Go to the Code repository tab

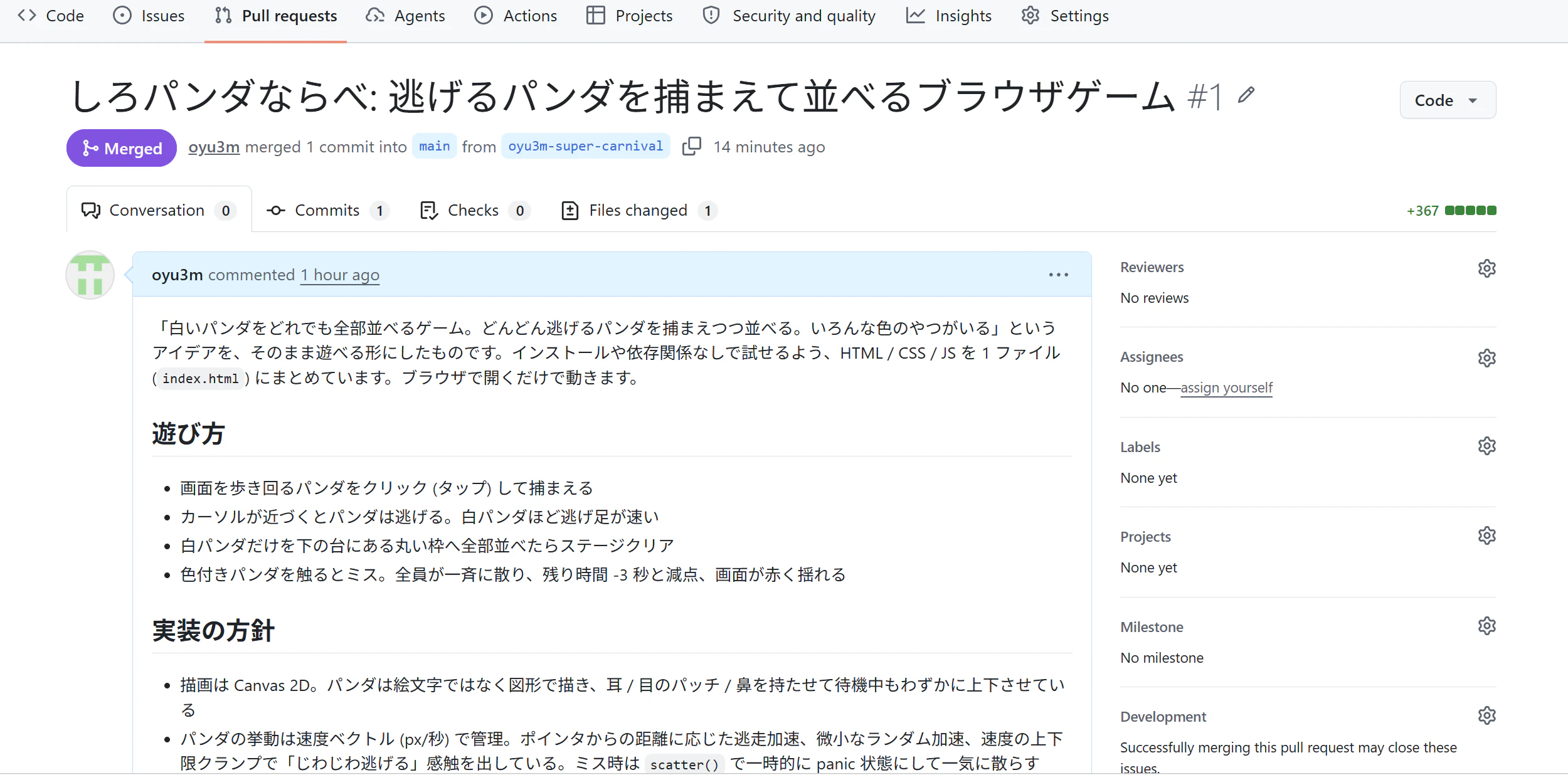tap(51, 16)
